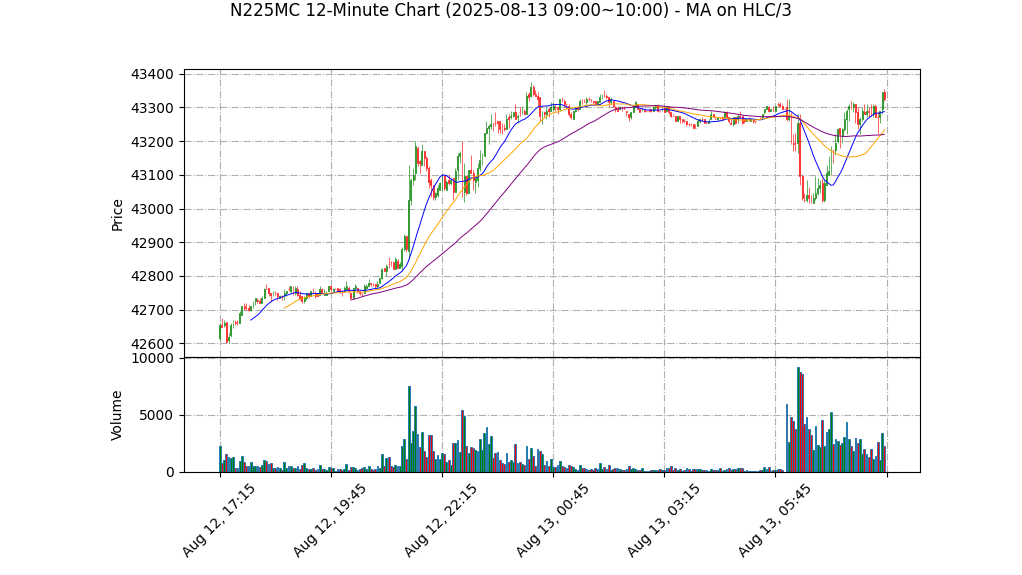1022x575 pixels.
Task: Click the 43300 price axis label
Action: [153, 108]
